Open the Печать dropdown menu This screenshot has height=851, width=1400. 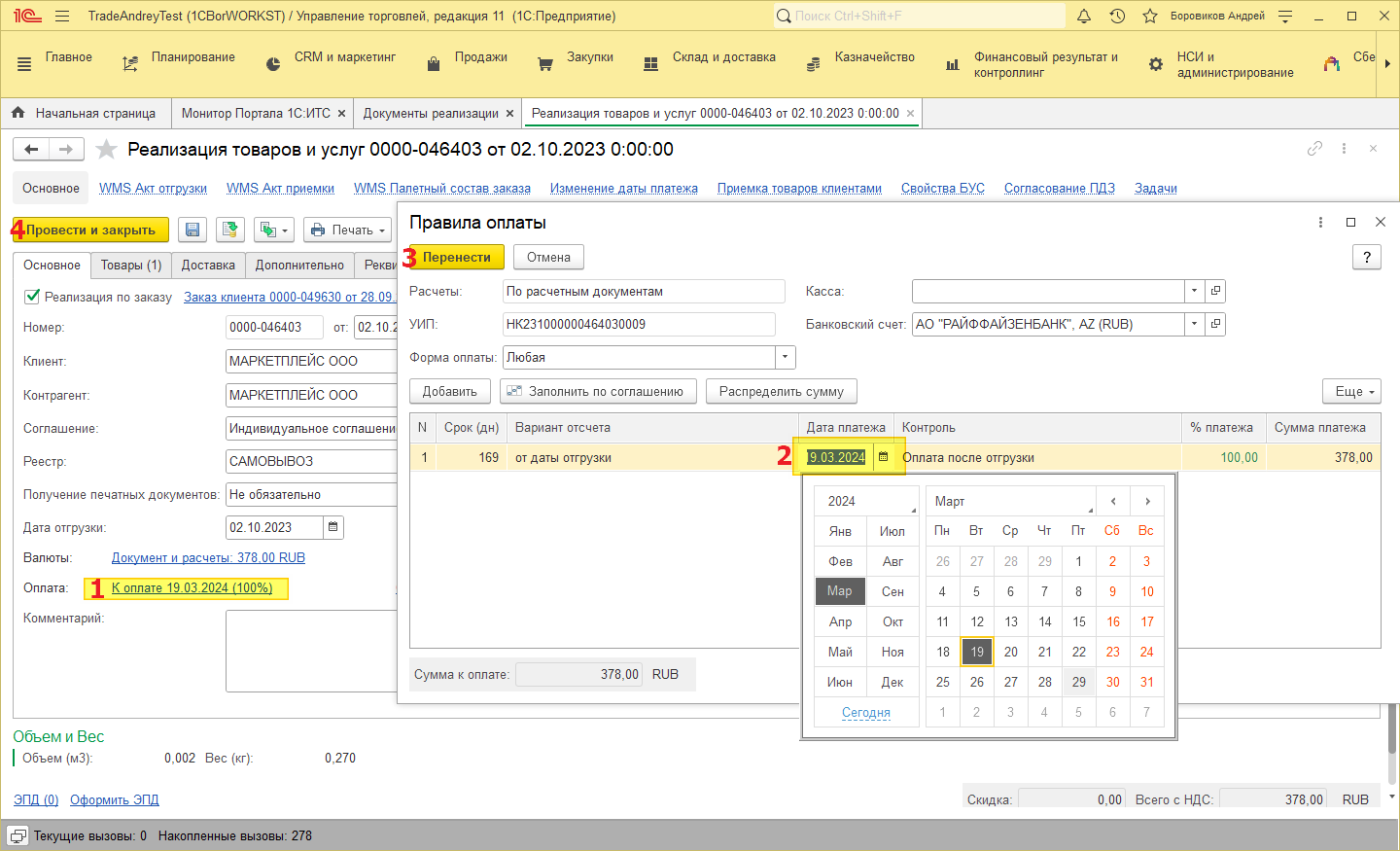coord(347,230)
